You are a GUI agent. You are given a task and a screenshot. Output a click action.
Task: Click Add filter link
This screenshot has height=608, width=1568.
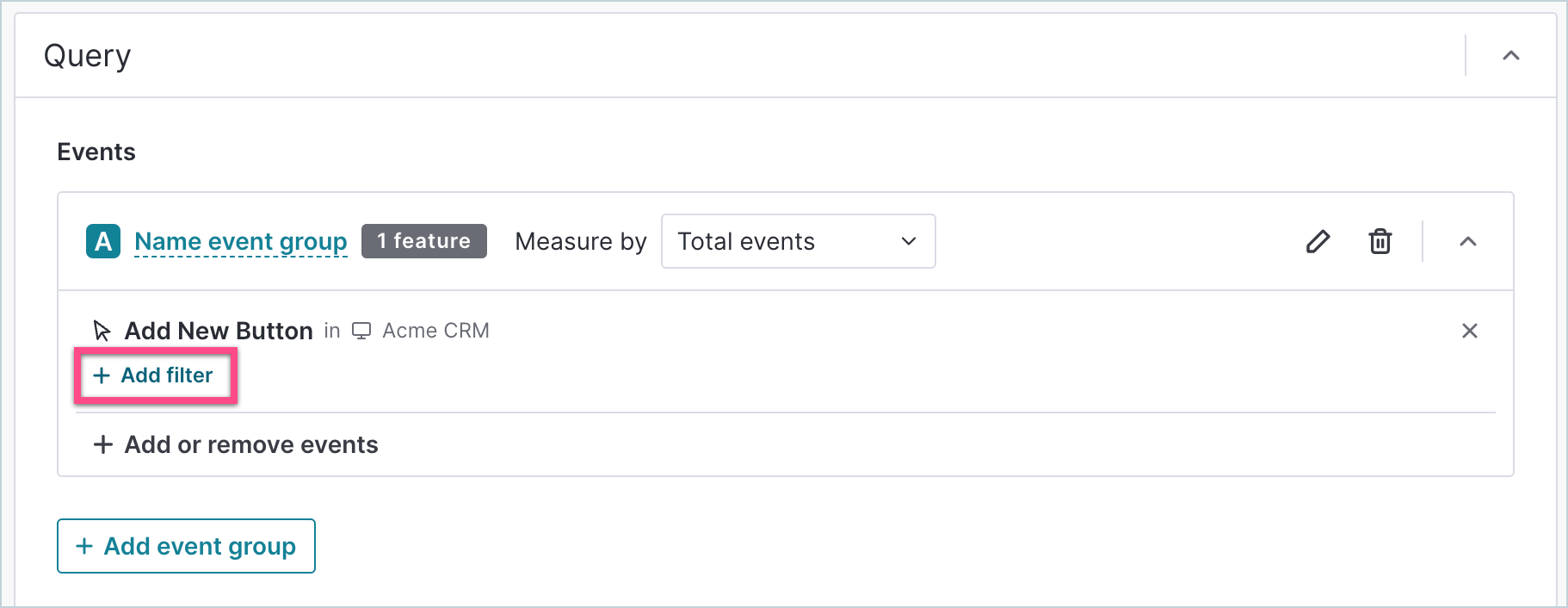(x=153, y=375)
